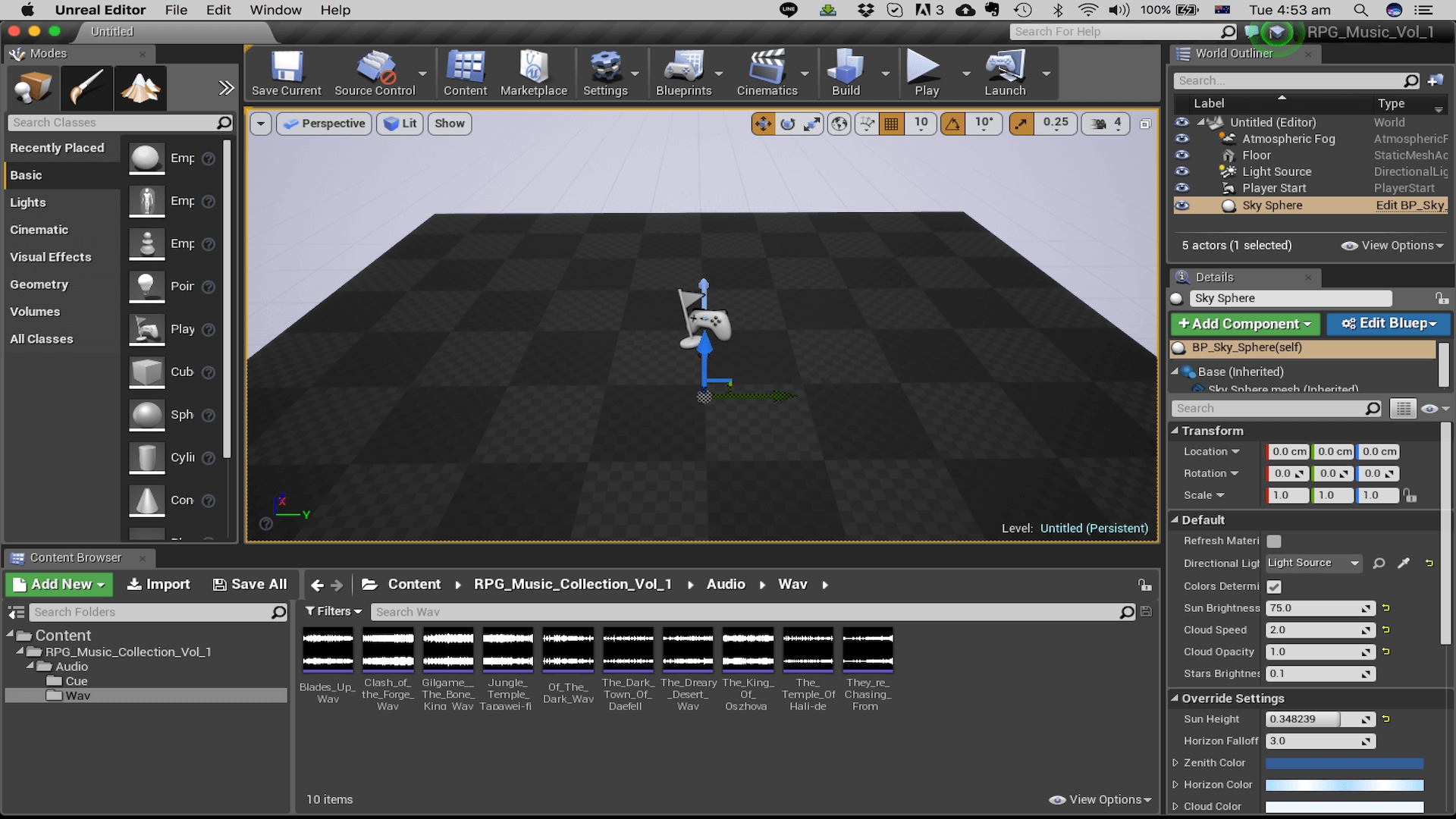Viewport: 1456px width, 819px height.
Task: Start Play in editor
Action: 926,74
